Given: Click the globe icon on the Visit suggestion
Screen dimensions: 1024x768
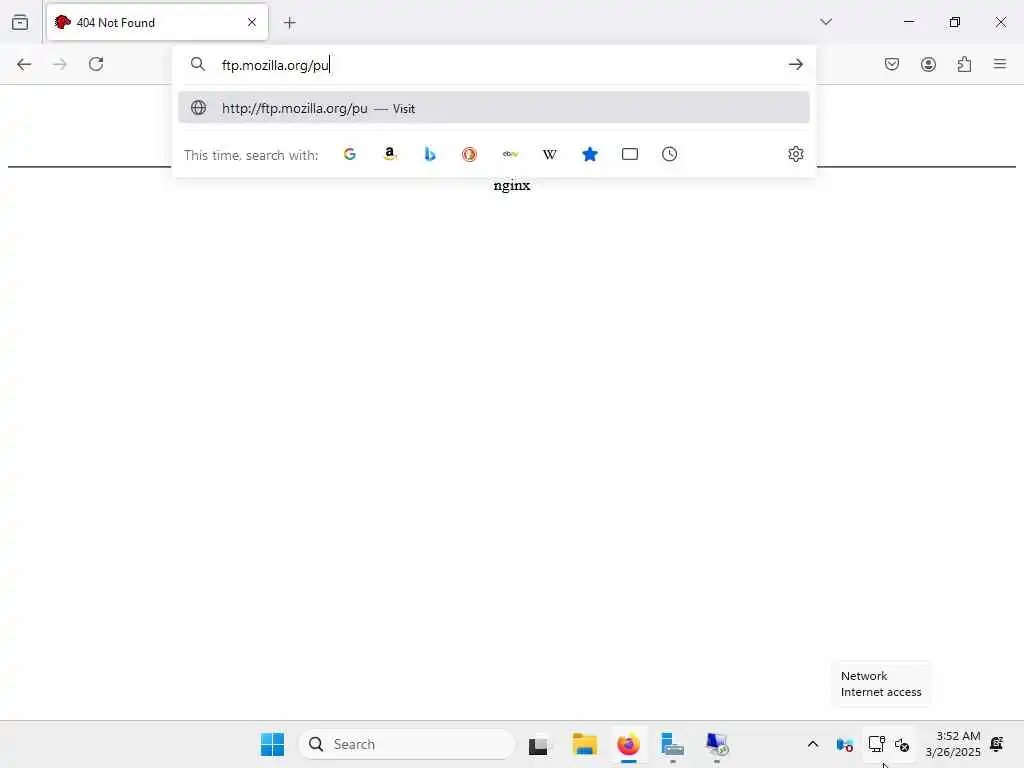Looking at the screenshot, I should pos(199,108).
